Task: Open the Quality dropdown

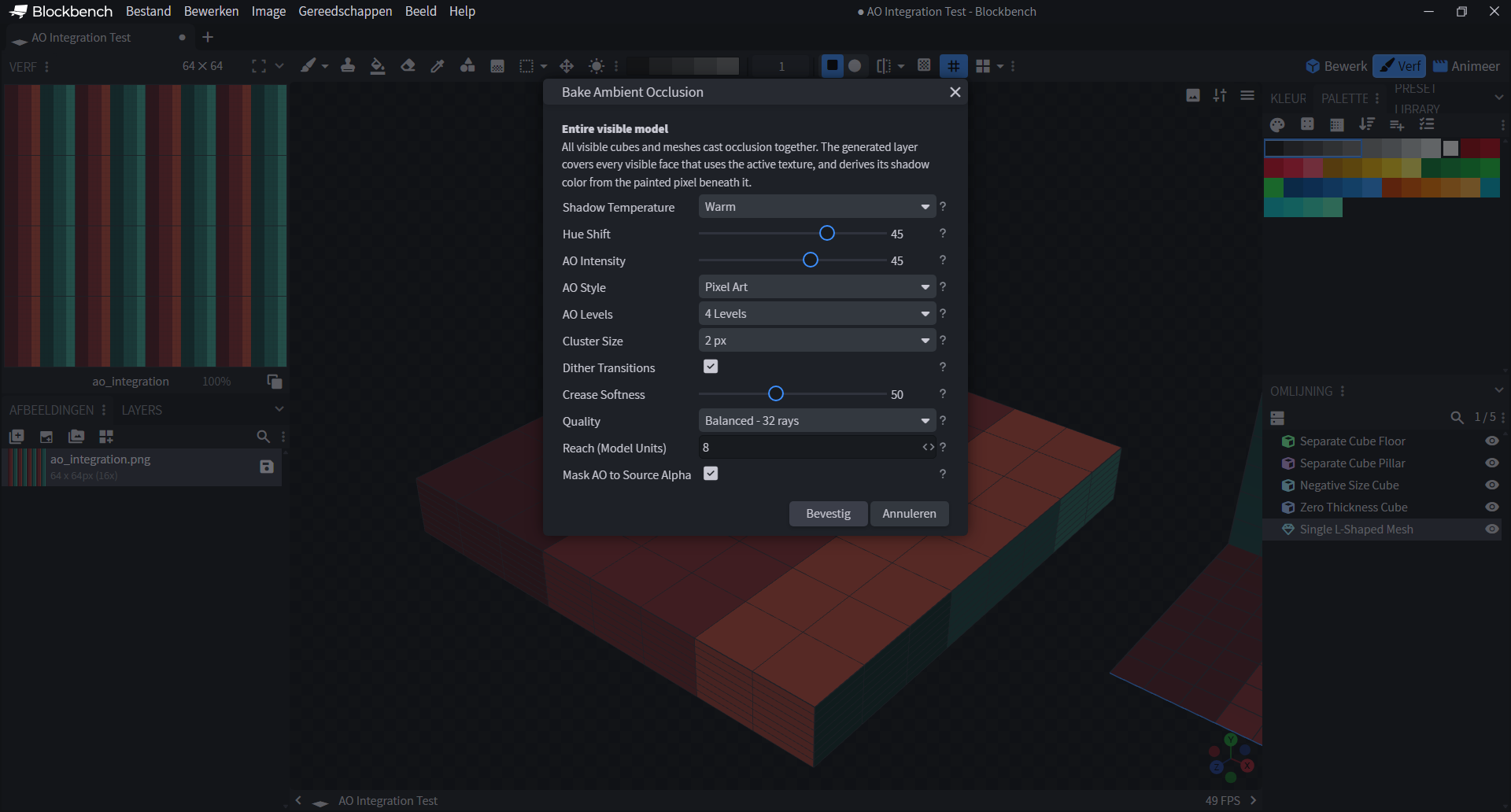Action: click(817, 421)
